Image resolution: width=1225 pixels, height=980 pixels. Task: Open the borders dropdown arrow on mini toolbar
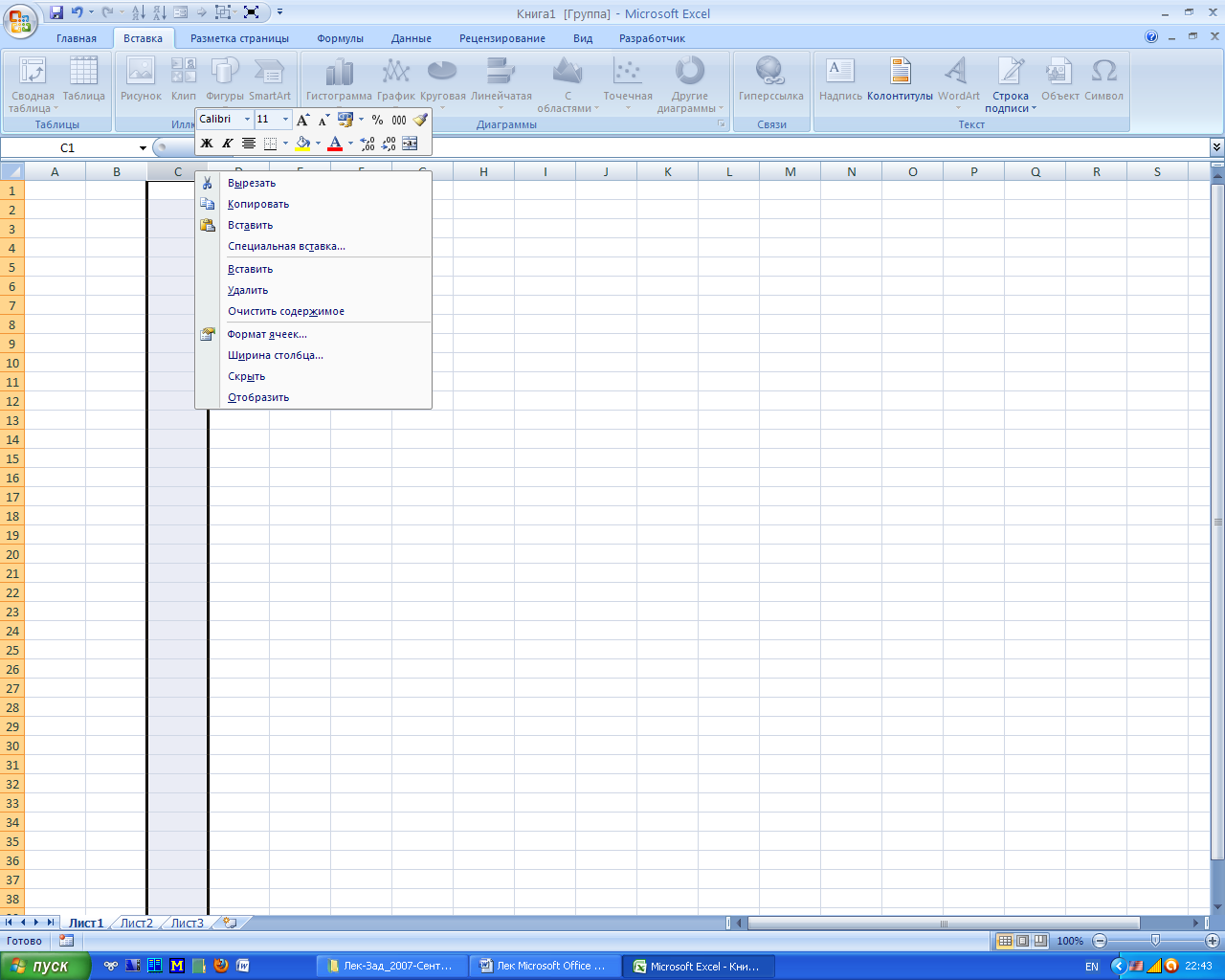pyautogui.click(x=285, y=144)
